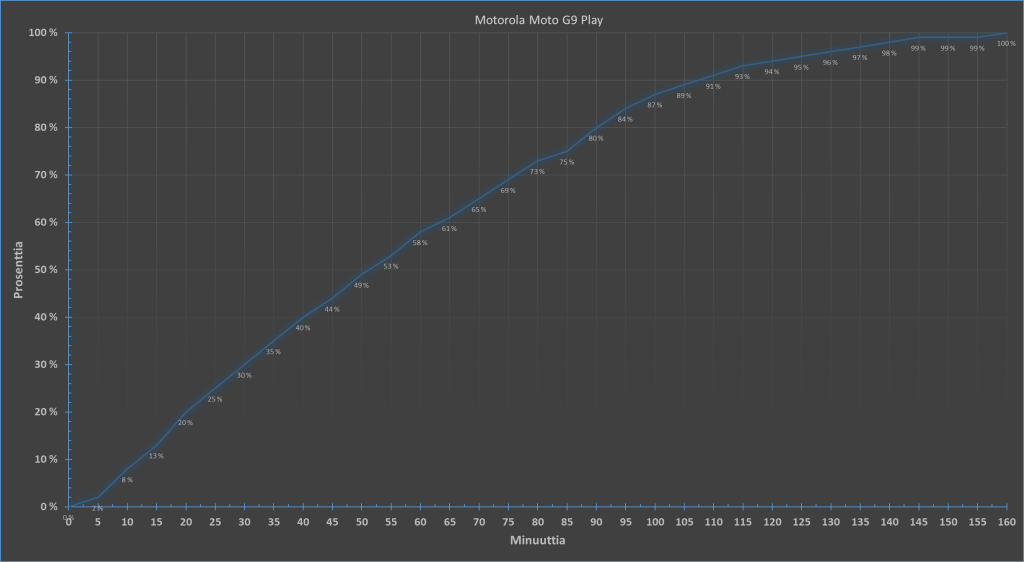Click the 90 % label on vertical axis
The height and width of the screenshot is (562, 1024).
tap(44, 80)
